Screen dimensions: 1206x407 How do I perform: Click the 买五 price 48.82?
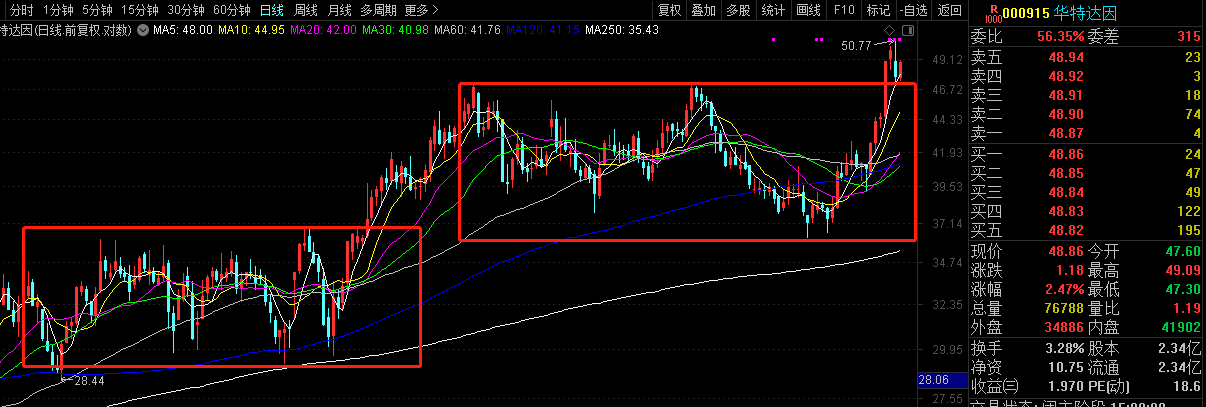click(1064, 230)
